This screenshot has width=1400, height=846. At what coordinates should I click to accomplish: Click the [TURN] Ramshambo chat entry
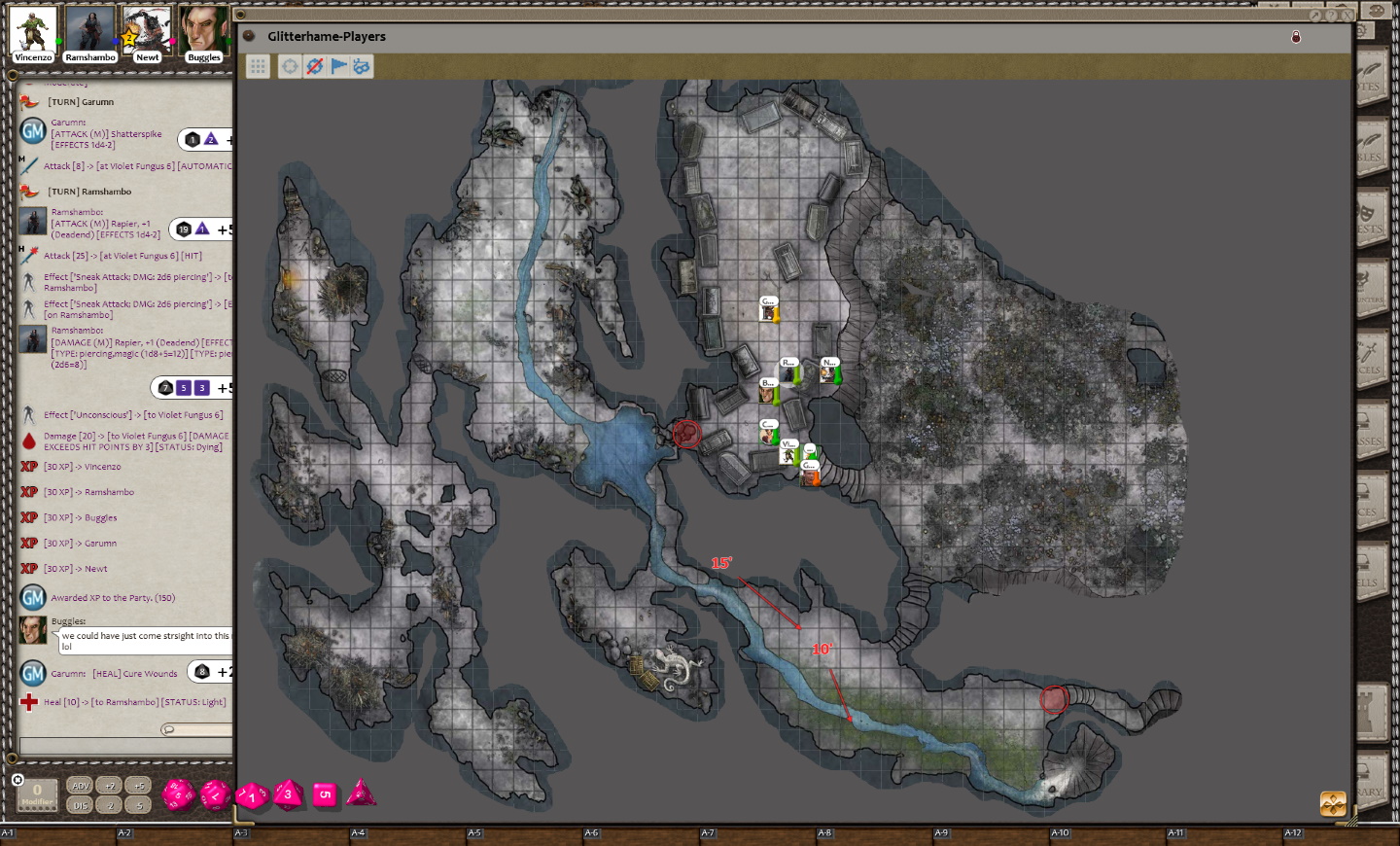pyautogui.click(x=89, y=192)
